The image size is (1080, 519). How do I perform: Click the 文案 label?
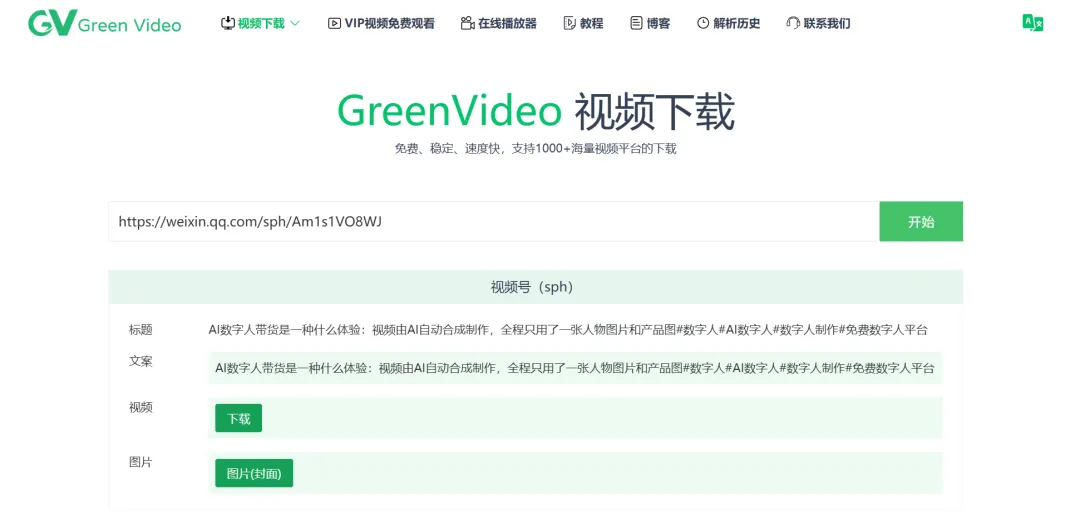click(141, 361)
